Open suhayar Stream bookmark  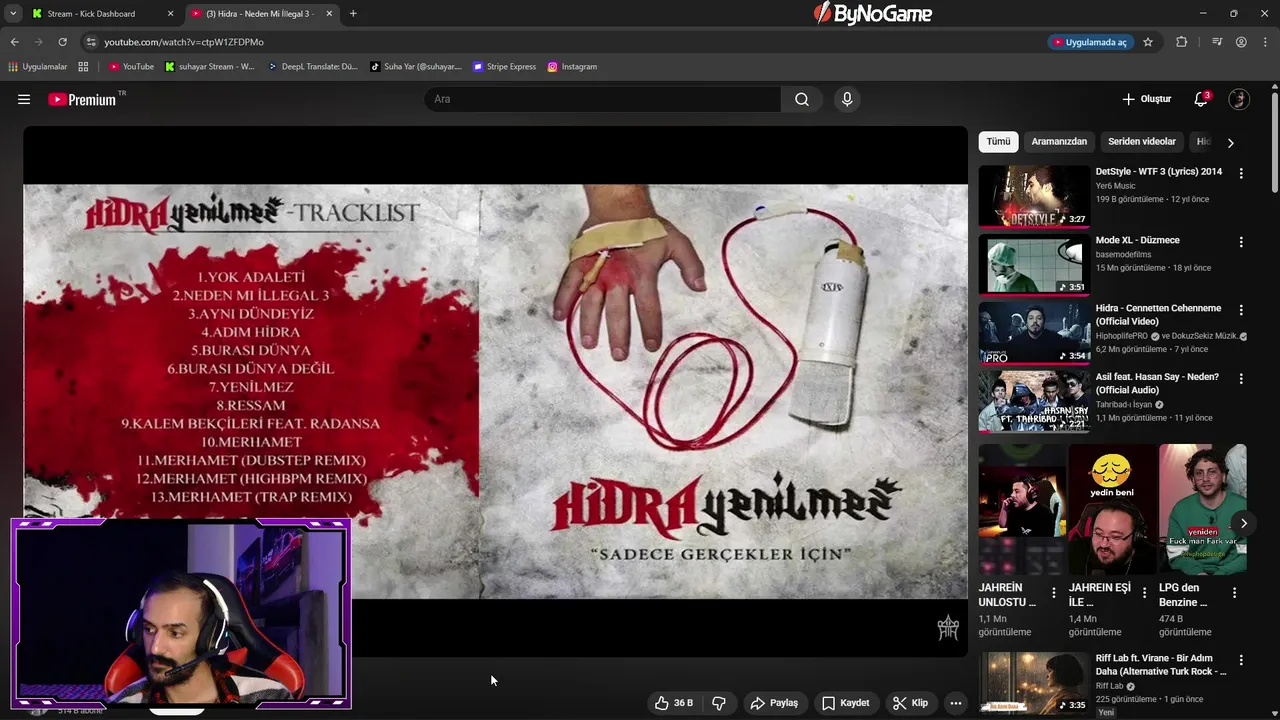[x=210, y=67]
